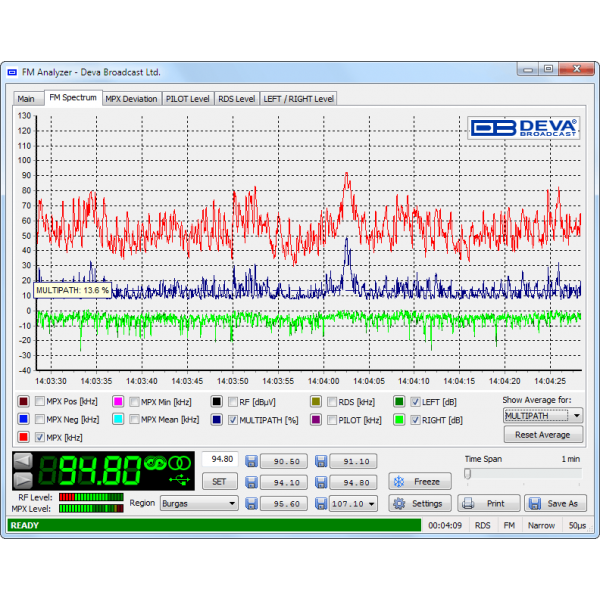Click the RDS status bar indicator
Viewport: 600px width, 600px height.
point(483,525)
